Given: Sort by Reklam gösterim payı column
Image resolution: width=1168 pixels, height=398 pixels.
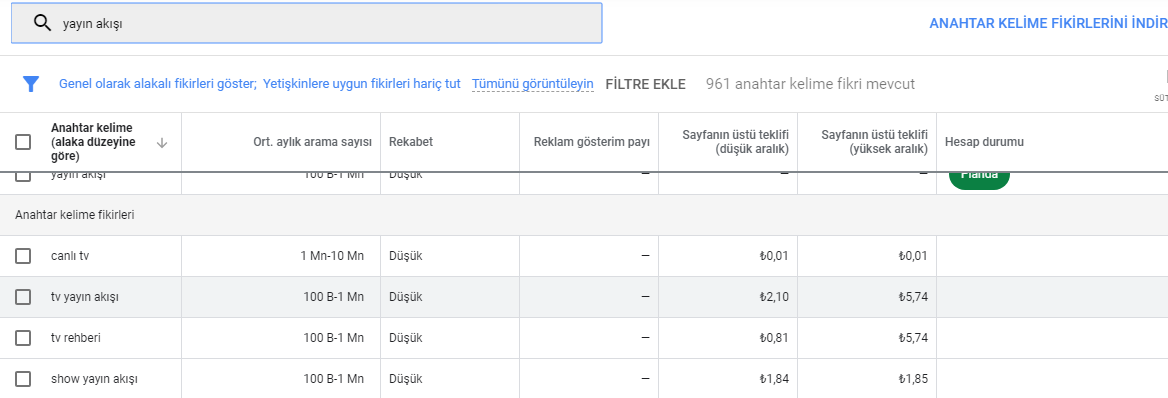Looking at the screenshot, I should (591, 142).
